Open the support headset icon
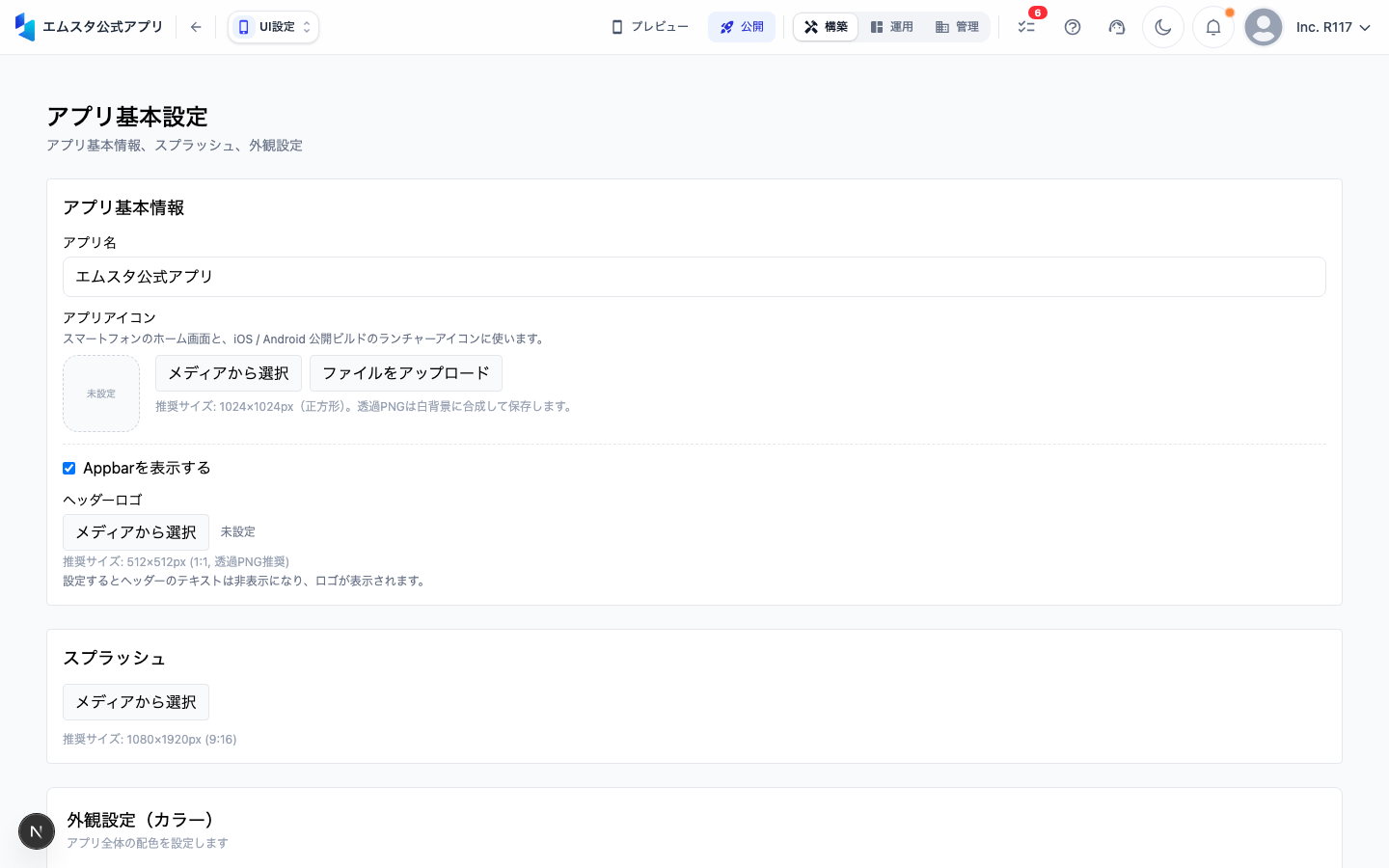Image resolution: width=1389 pixels, height=868 pixels. coord(1117,27)
